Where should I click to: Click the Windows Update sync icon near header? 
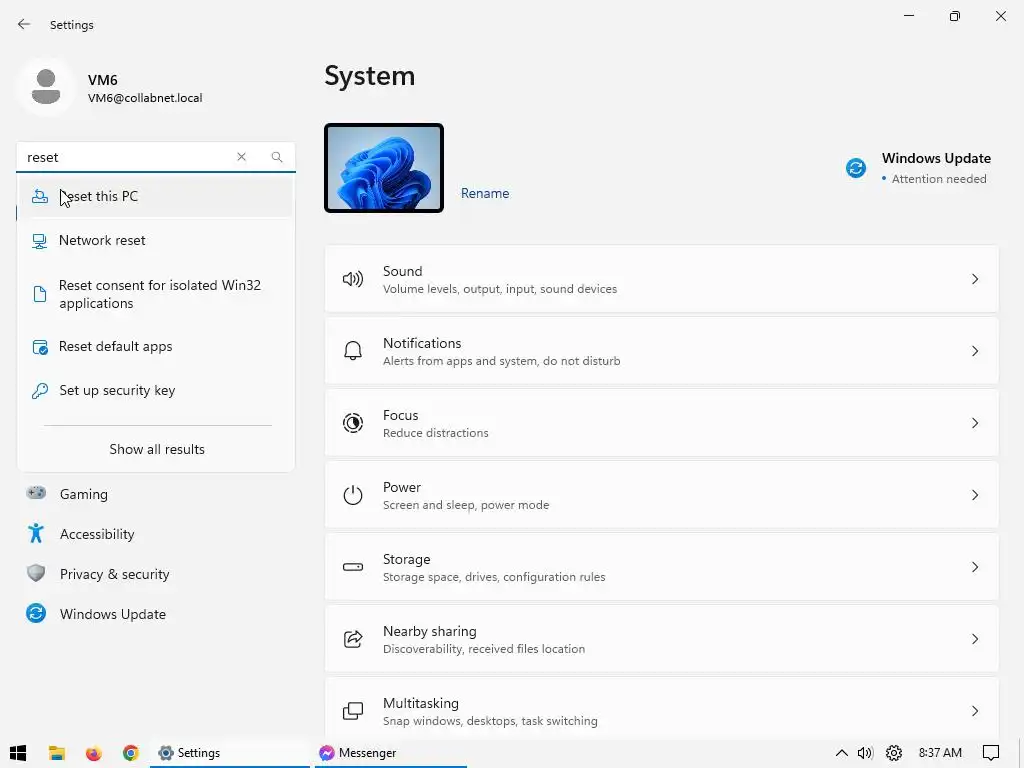coord(856,168)
